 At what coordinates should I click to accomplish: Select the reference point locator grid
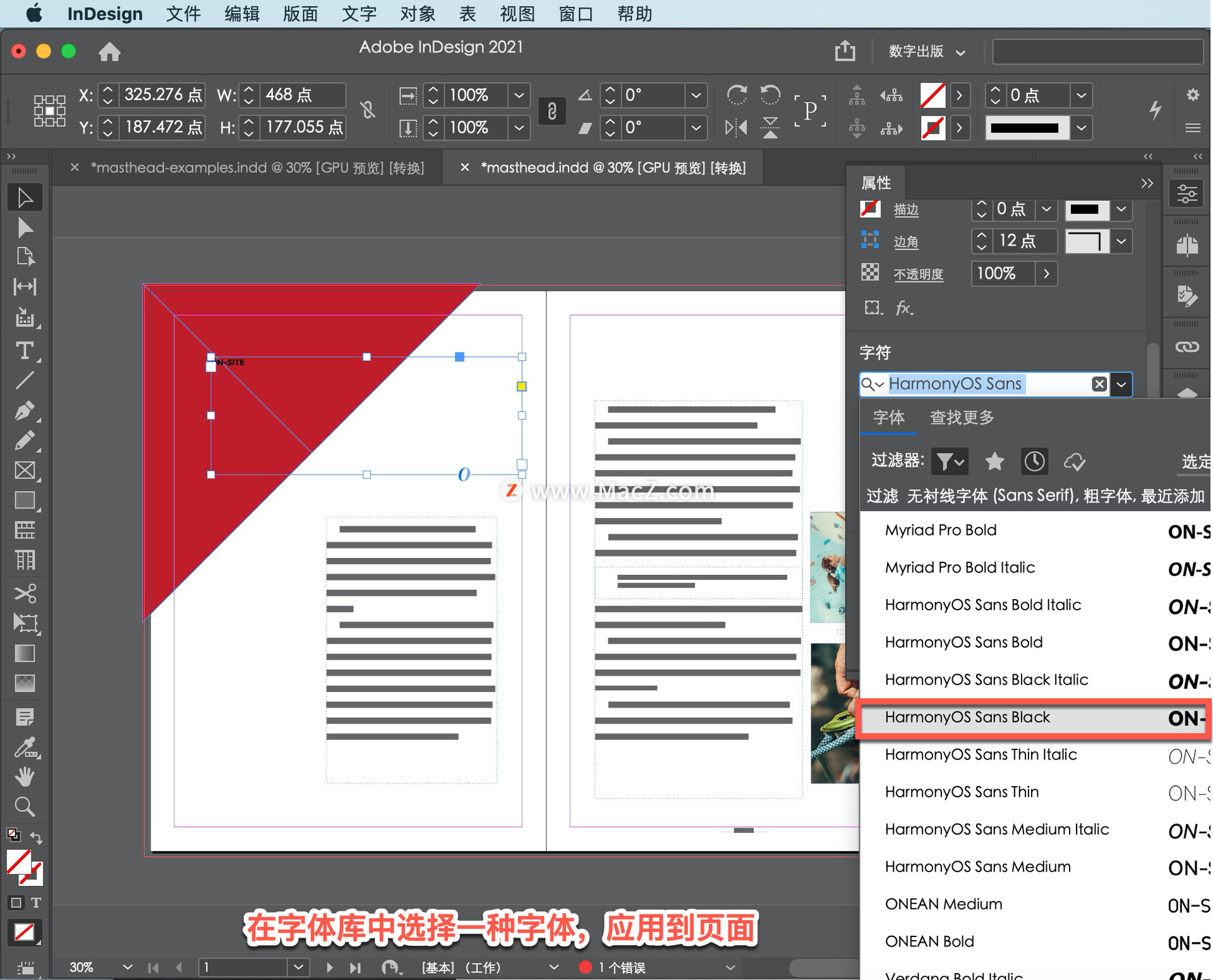point(49,111)
